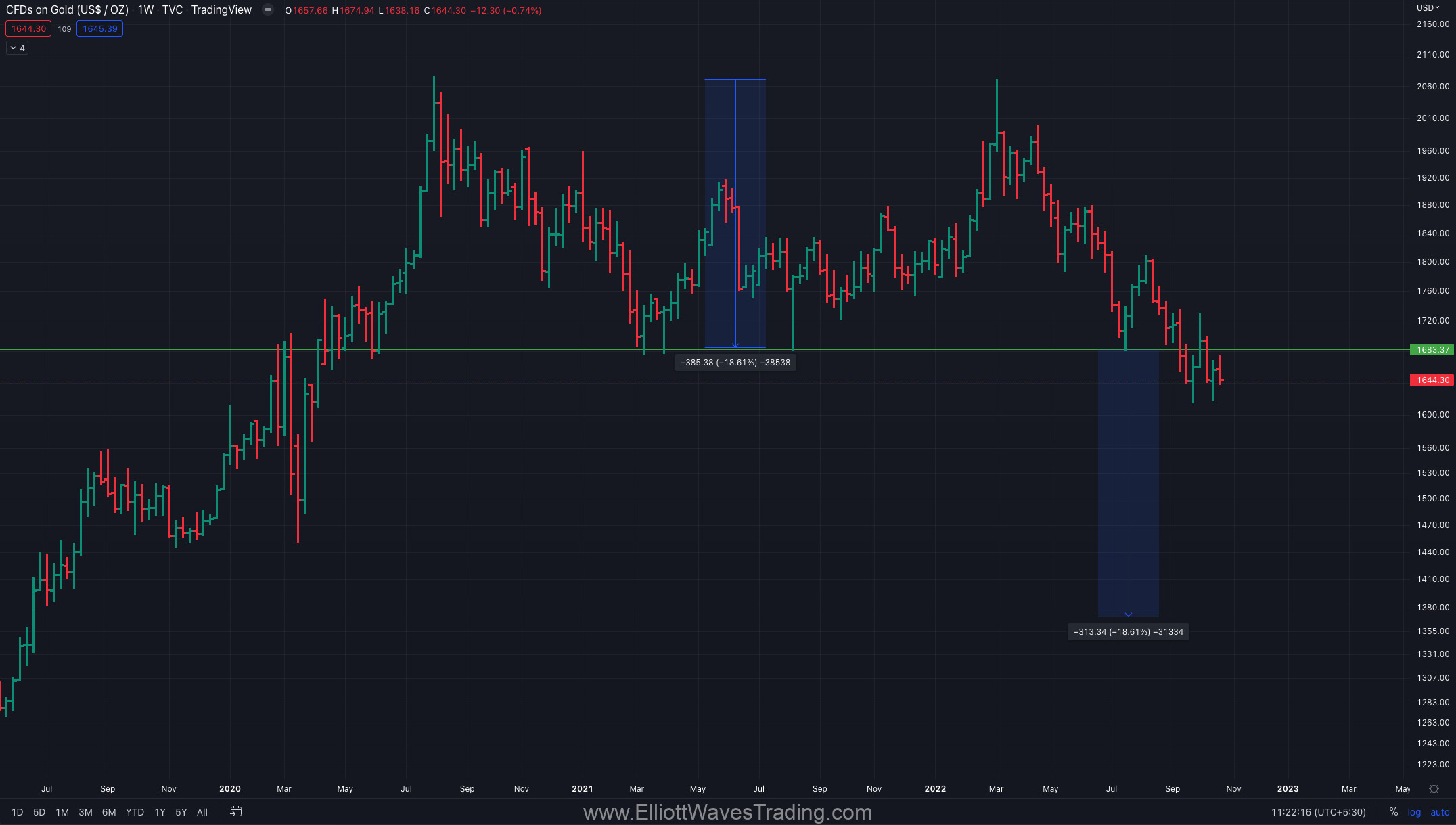The height and width of the screenshot is (825, 1456).
Task: Toggle auto scale mode
Action: [x=1440, y=812]
